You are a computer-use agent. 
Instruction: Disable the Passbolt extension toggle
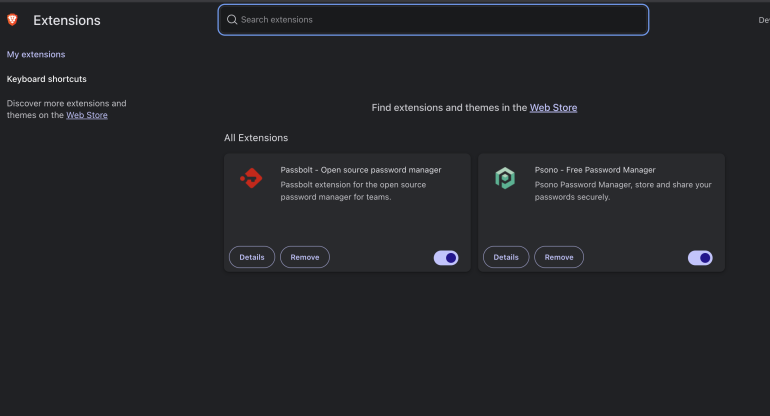click(446, 258)
